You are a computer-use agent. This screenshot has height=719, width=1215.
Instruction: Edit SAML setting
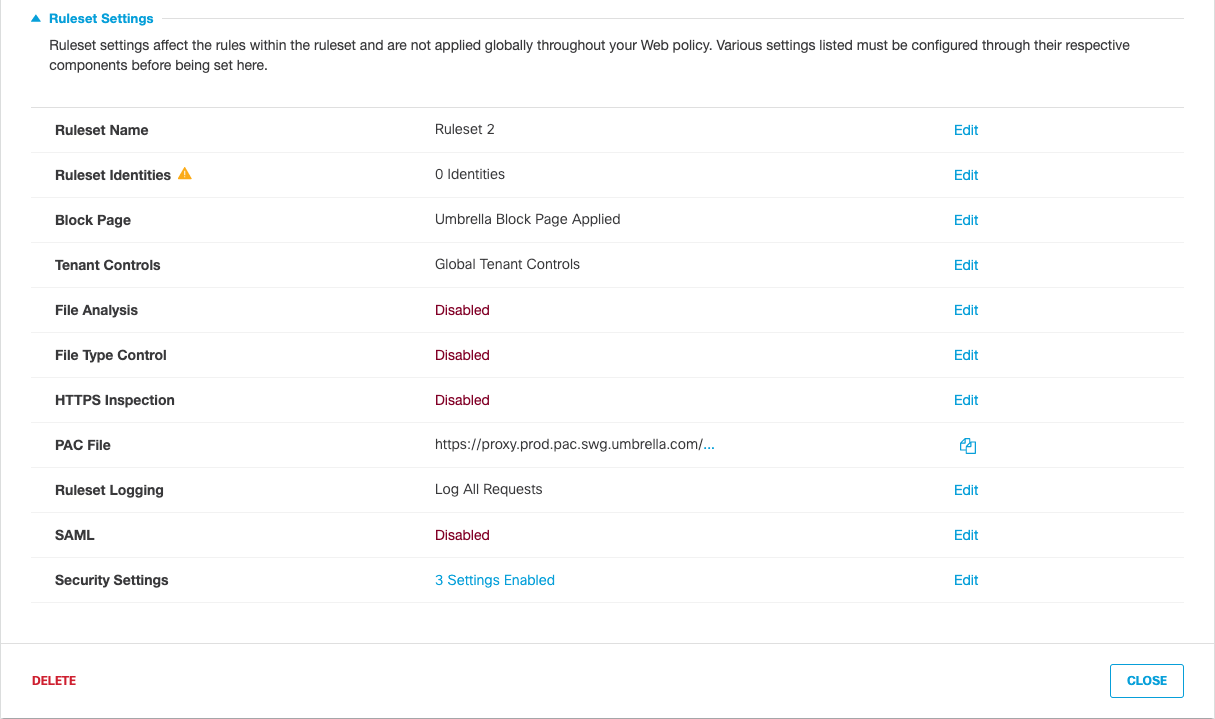click(x=966, y=535)
